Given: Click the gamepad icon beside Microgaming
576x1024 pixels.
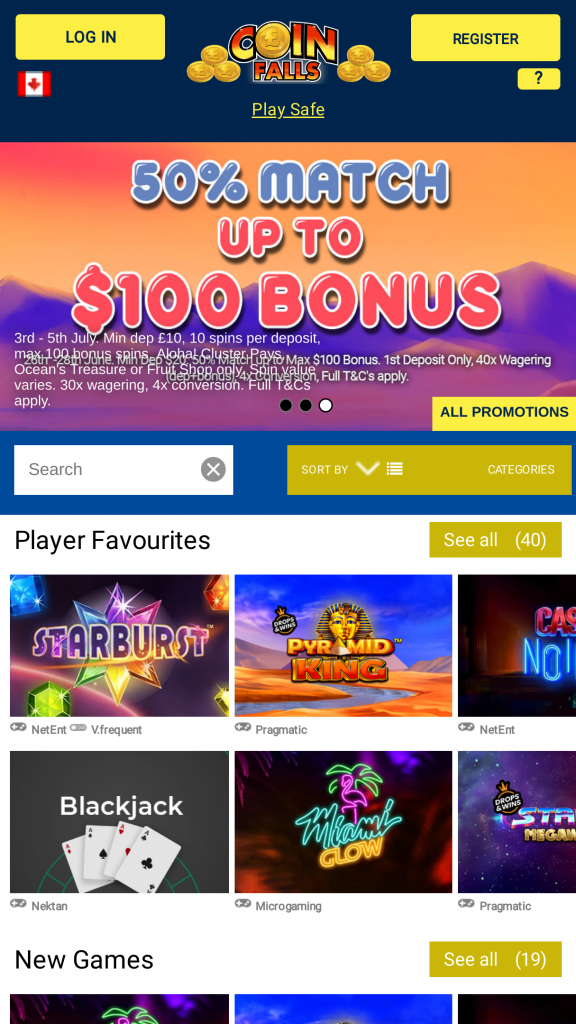Looking at the screenshot, I should (243, 904).
